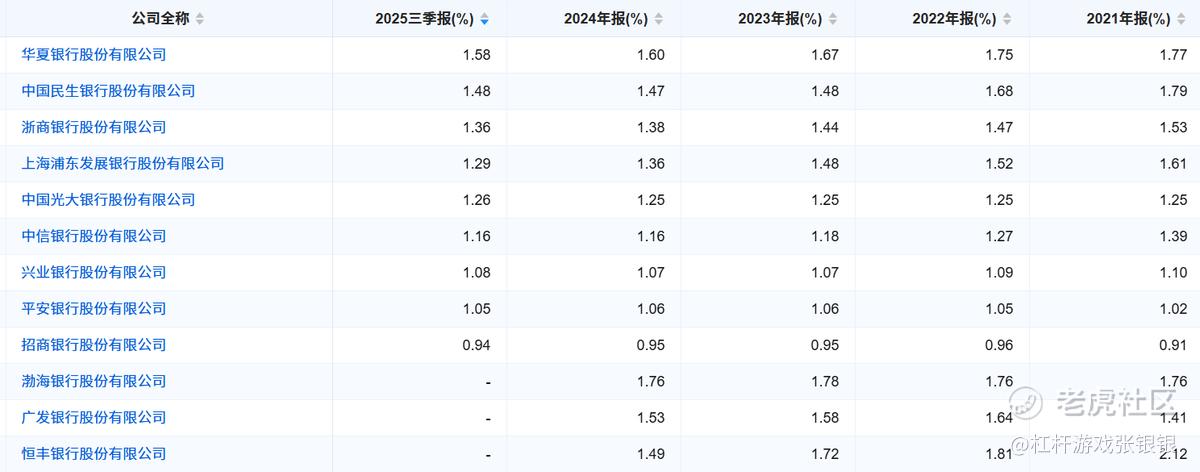Open 渤海银行股份有限公司 link

(94, 381)
